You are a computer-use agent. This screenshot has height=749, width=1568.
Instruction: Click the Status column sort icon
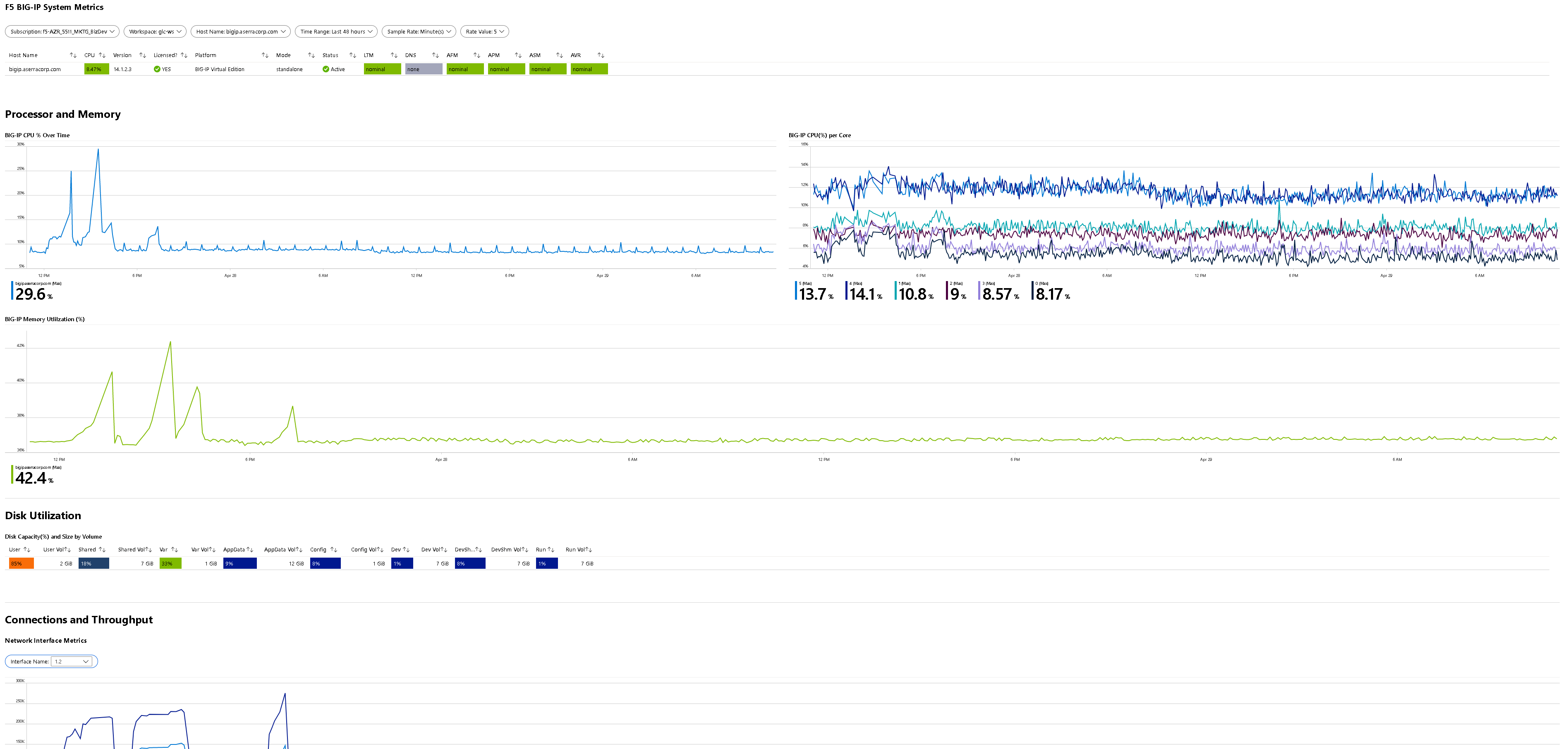point(352,55)
